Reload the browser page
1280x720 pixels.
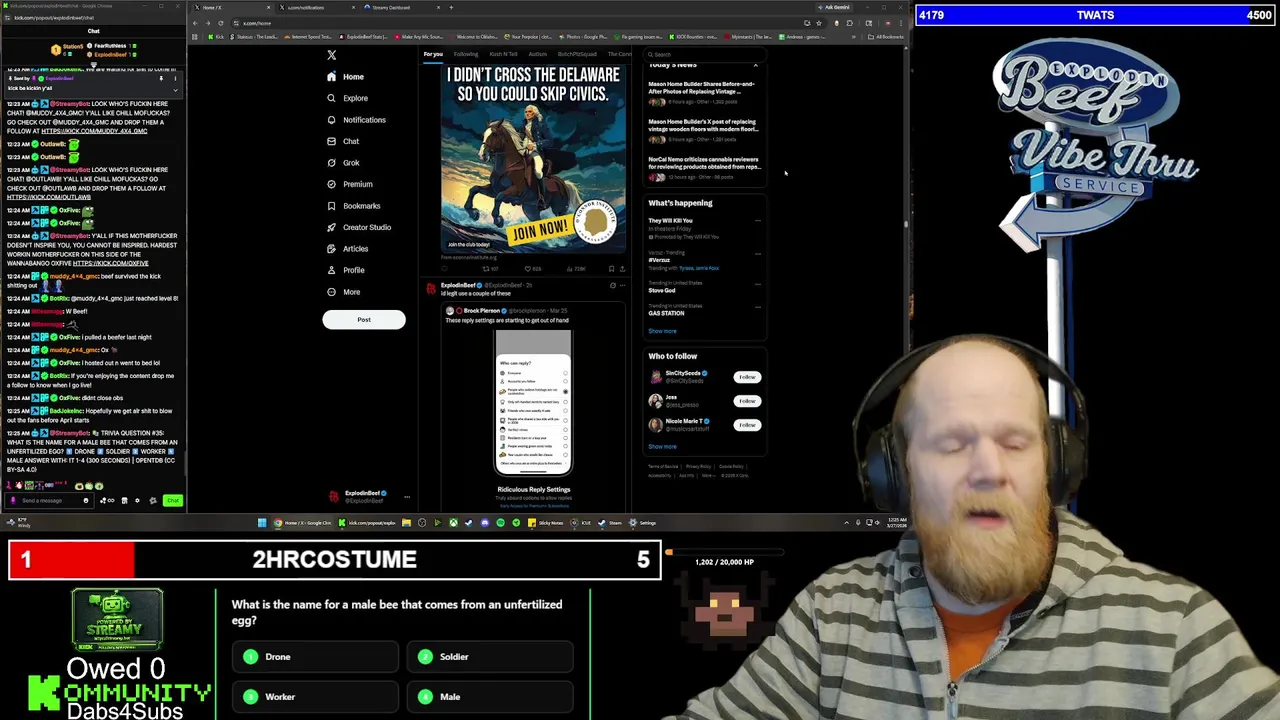coord(220,23)
